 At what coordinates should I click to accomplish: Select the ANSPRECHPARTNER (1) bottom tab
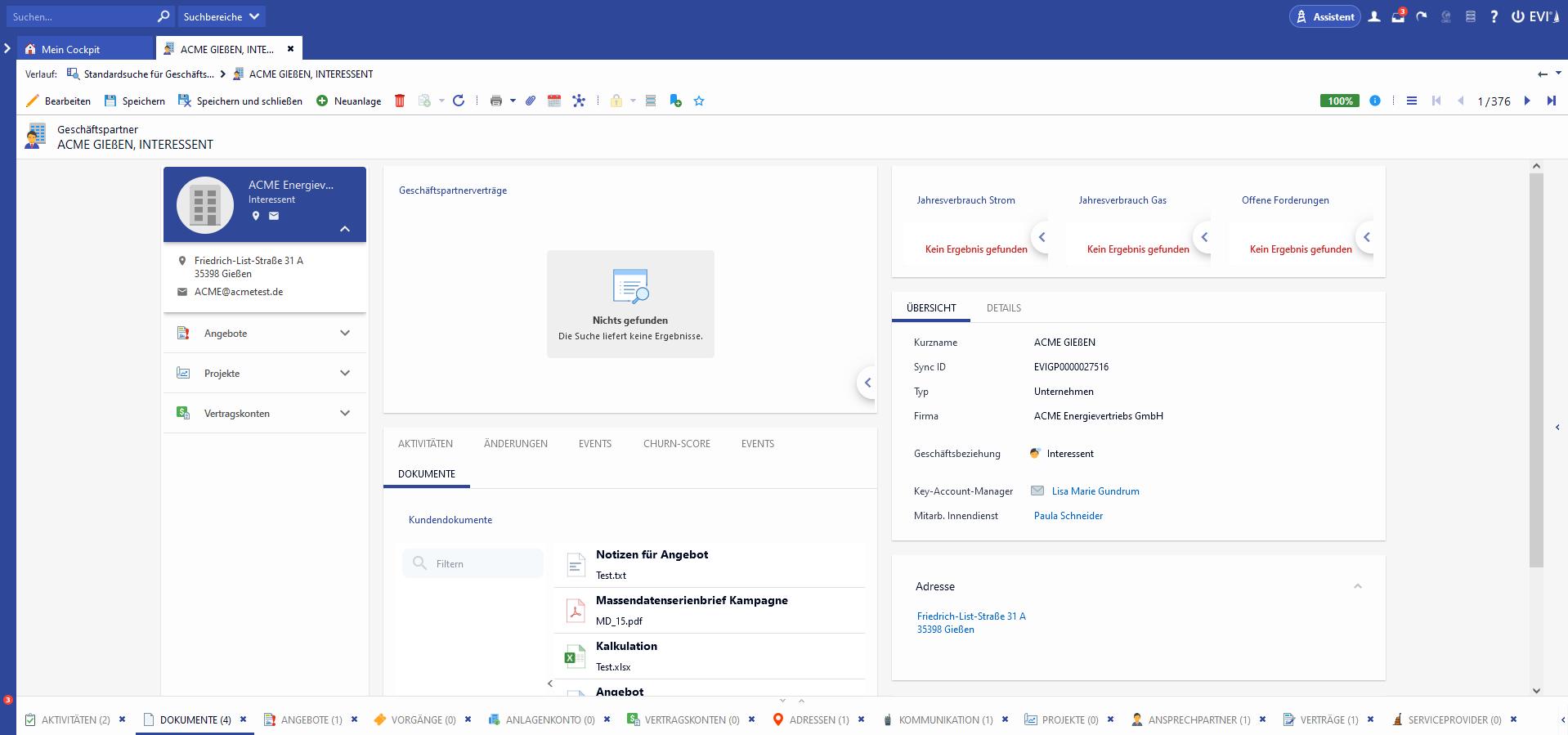(x=1198, y=720)
